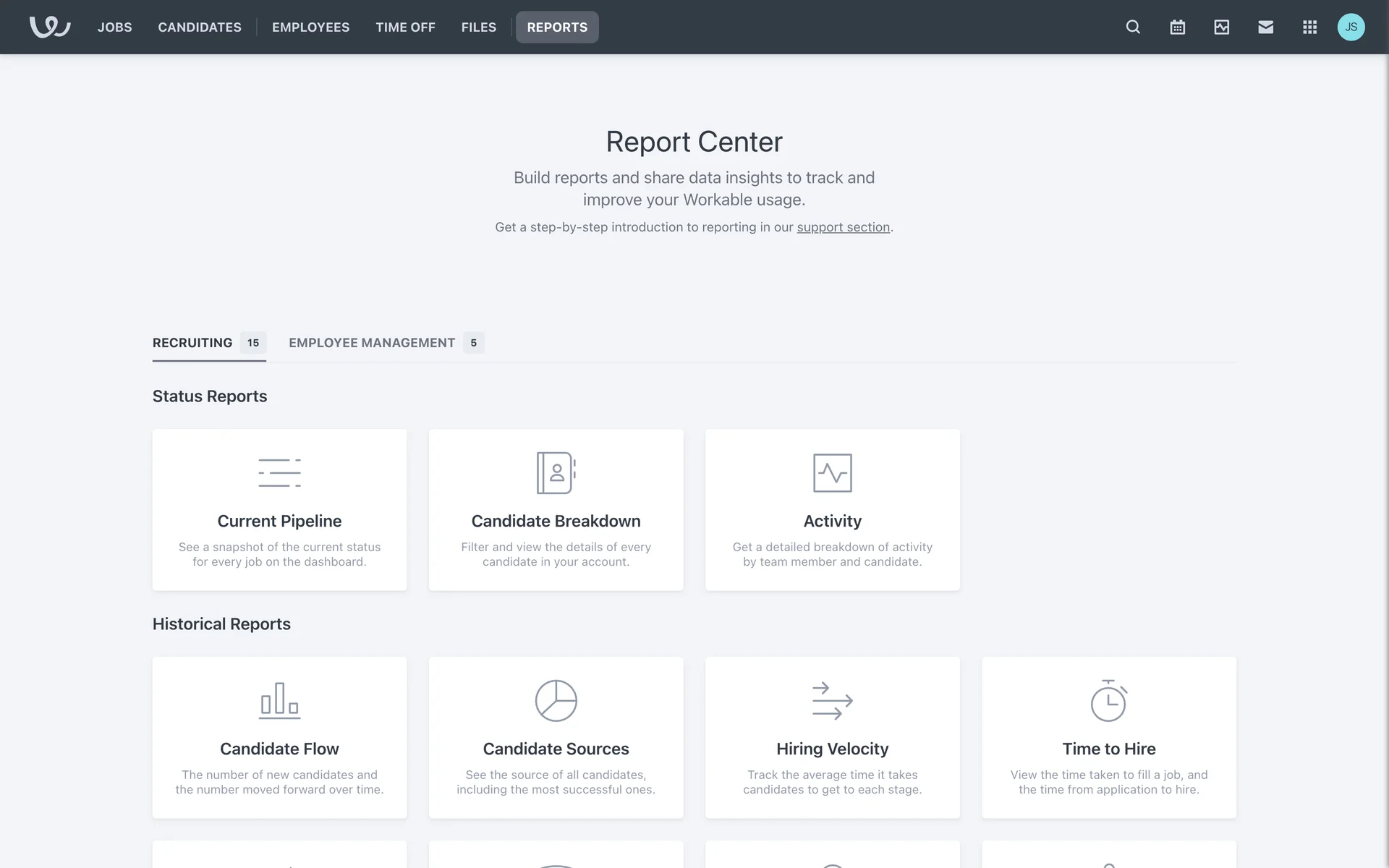
Task: Click the JS user avatar
Action: click(1351, 27)
